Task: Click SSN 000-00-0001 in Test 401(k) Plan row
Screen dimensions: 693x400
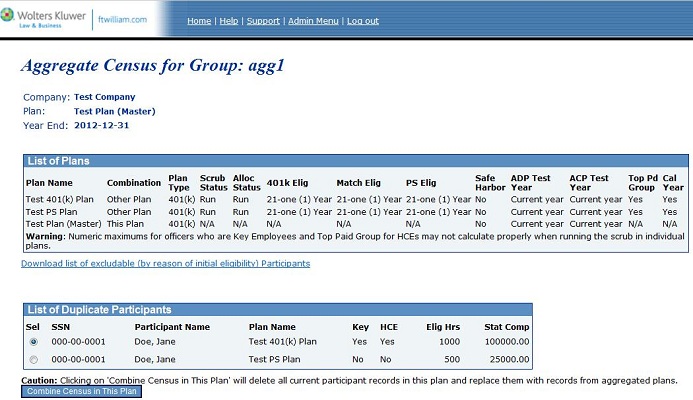Action: tap(78, 342)
